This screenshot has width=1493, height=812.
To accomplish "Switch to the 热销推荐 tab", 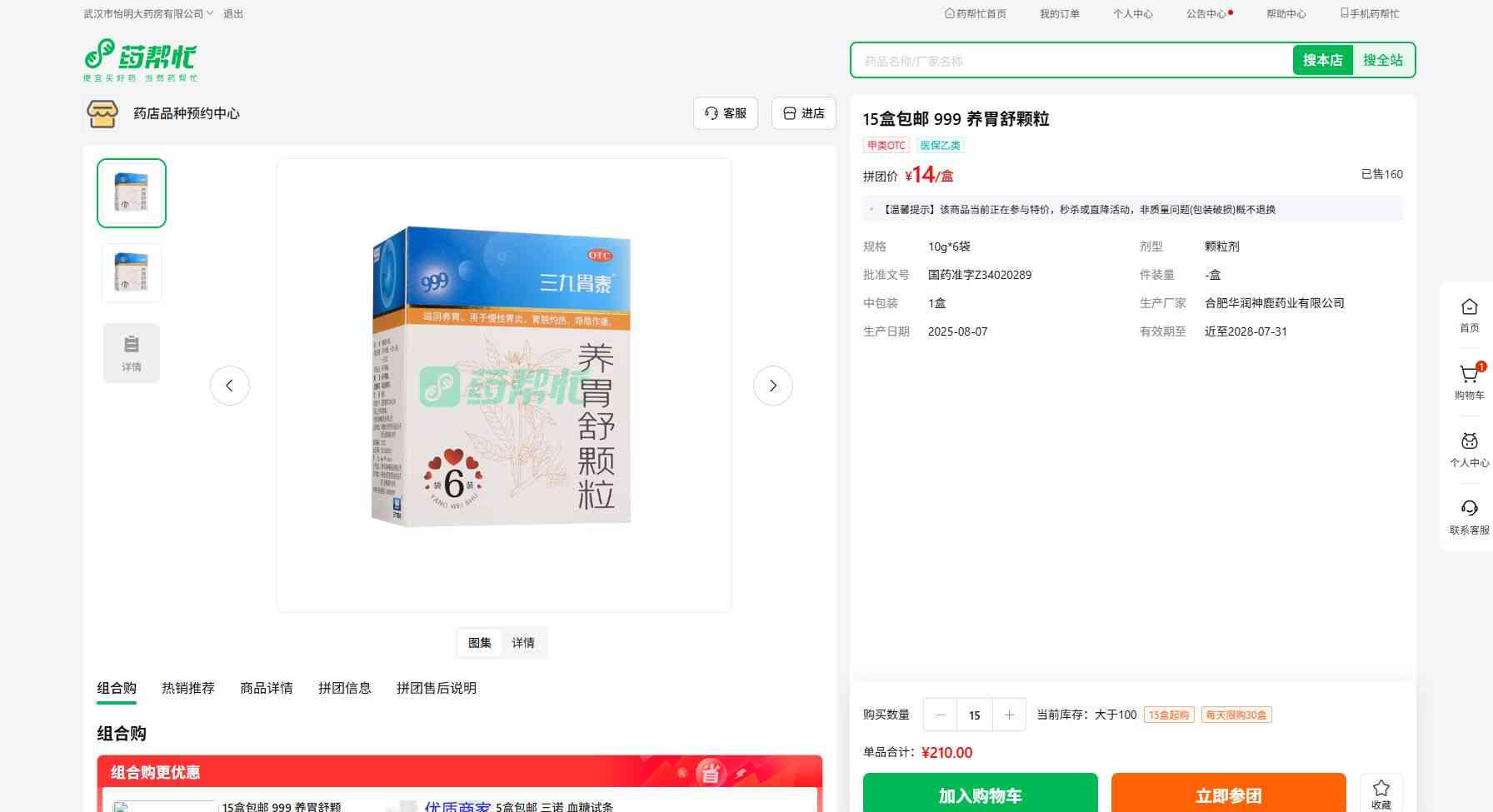I will (188, 688).
